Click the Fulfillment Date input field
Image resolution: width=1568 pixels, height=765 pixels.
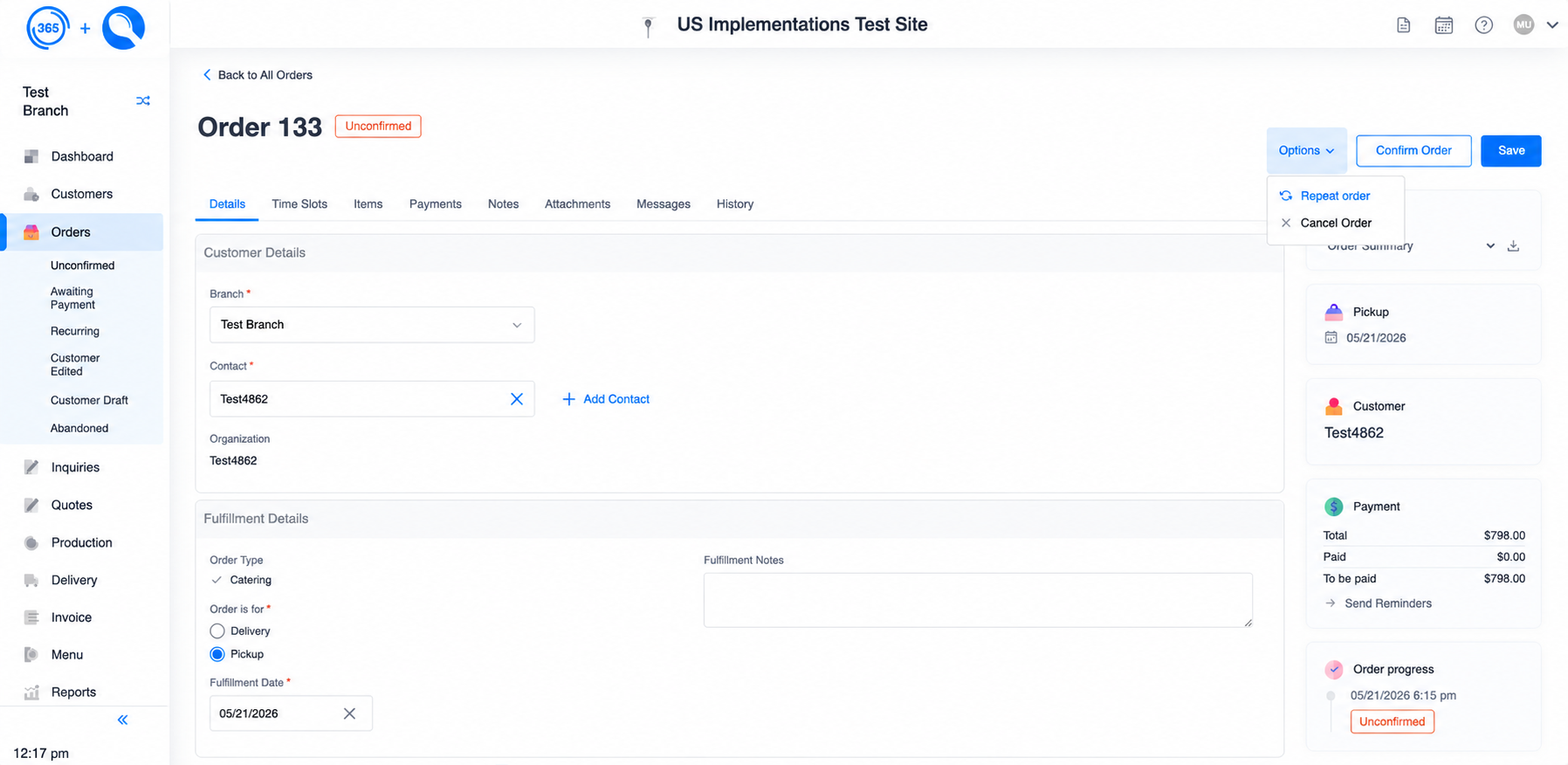point(291,713)
